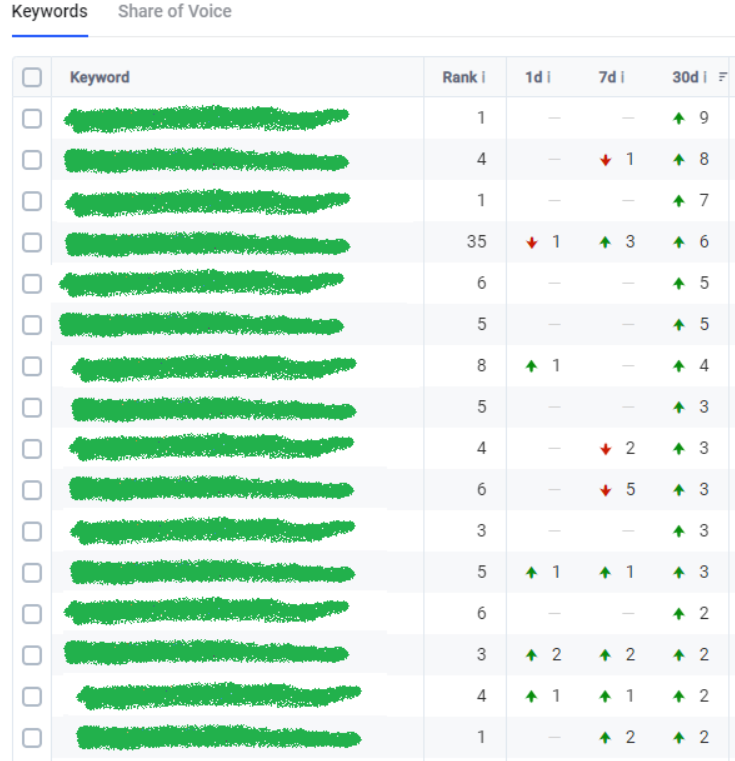This screenshot has height=761, width=735.
Task: Tick the select-all checkbox in the table header
Action: click(x=32, y=77)
